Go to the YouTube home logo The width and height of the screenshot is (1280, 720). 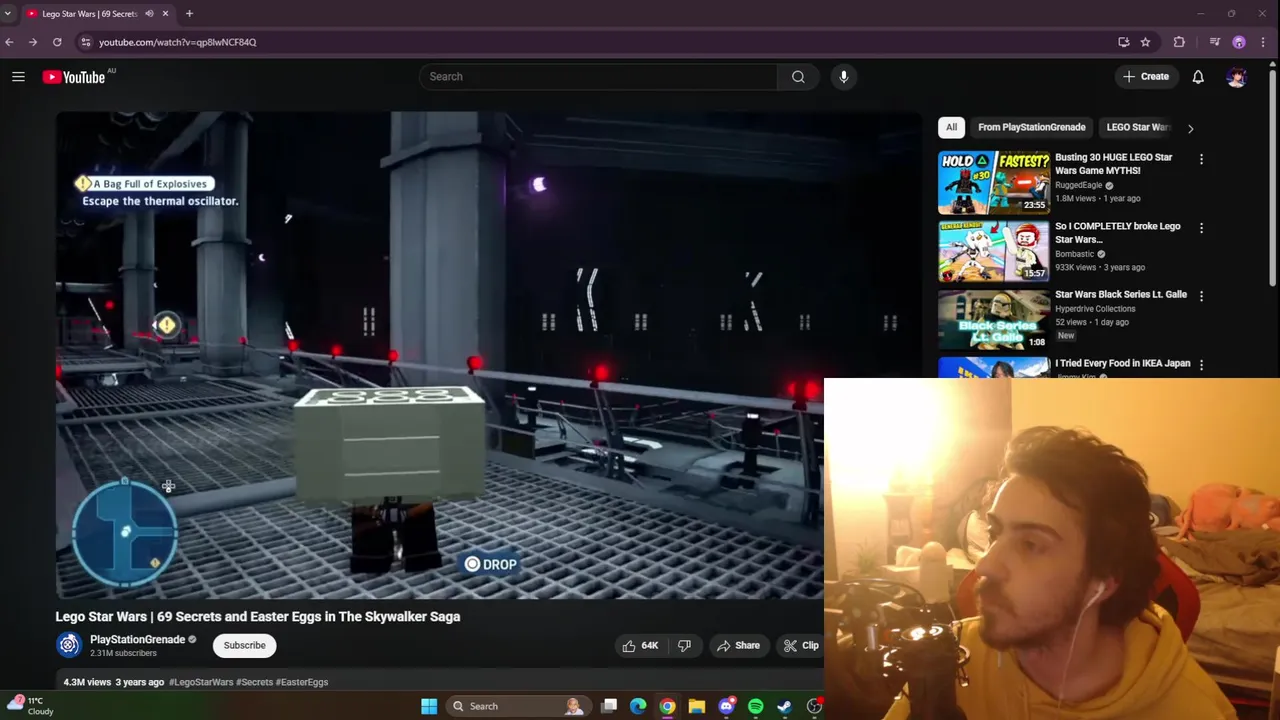tap(74, 77)
